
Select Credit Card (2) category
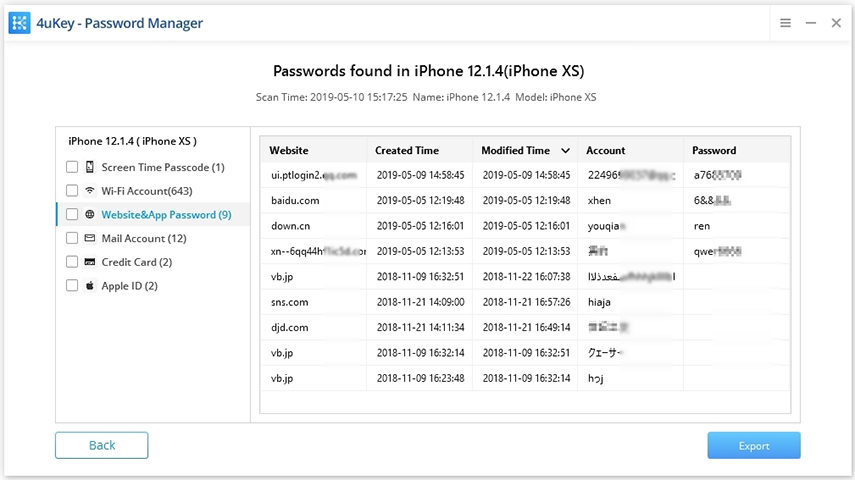pyautogui.click(x=137, y=262)
